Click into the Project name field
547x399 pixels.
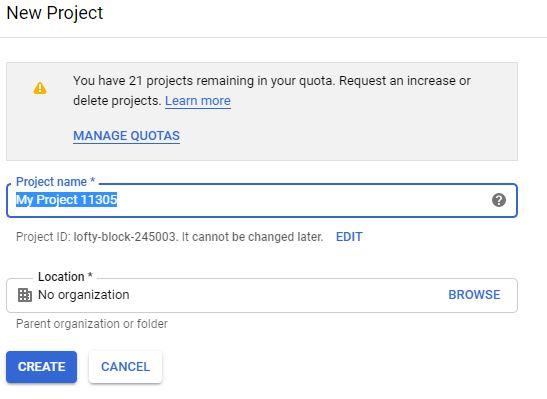(x=262, y=200)
